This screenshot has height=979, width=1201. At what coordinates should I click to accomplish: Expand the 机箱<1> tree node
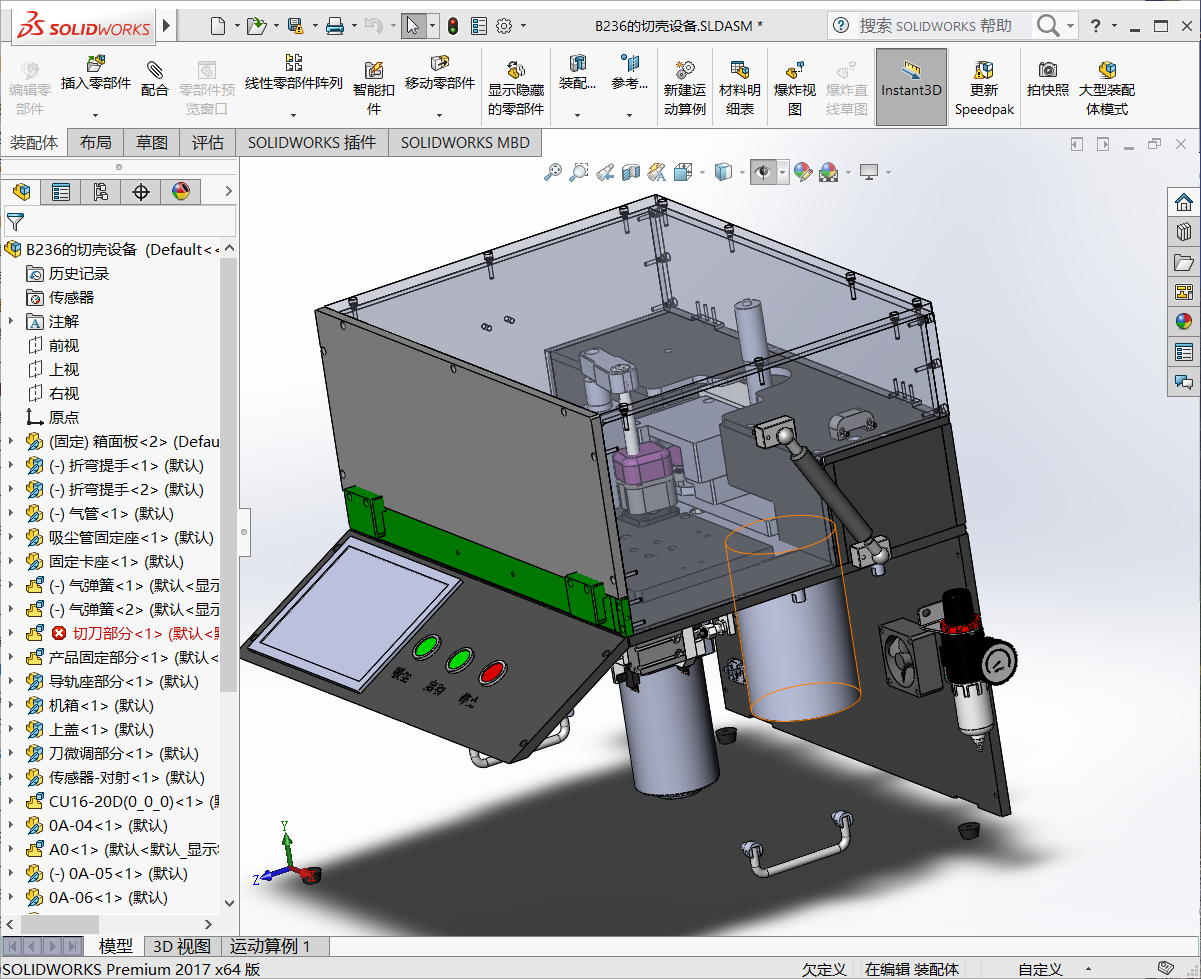click(x=10, y=706)
